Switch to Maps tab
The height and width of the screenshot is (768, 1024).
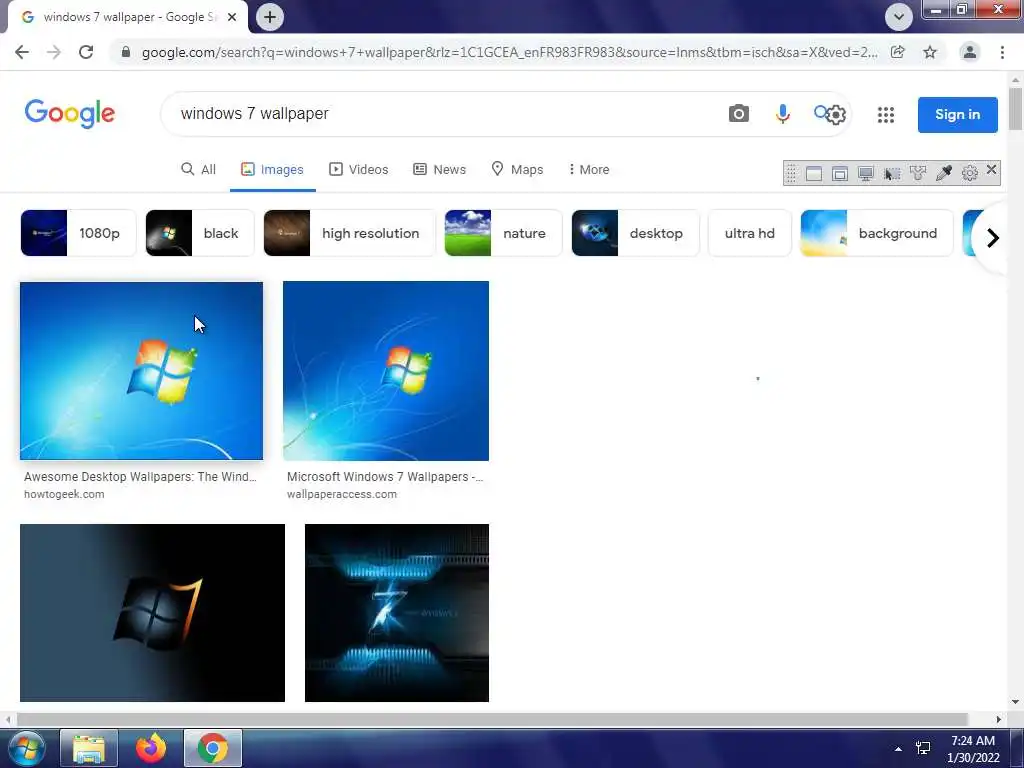pos(517,169)
